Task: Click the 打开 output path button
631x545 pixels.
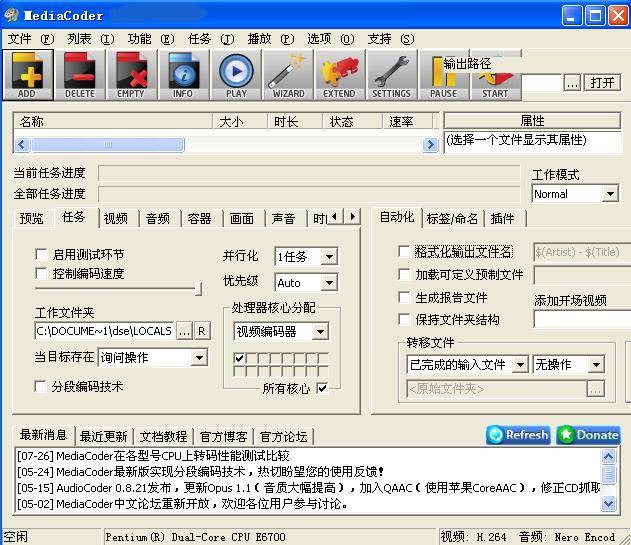Action: (602, 83)
